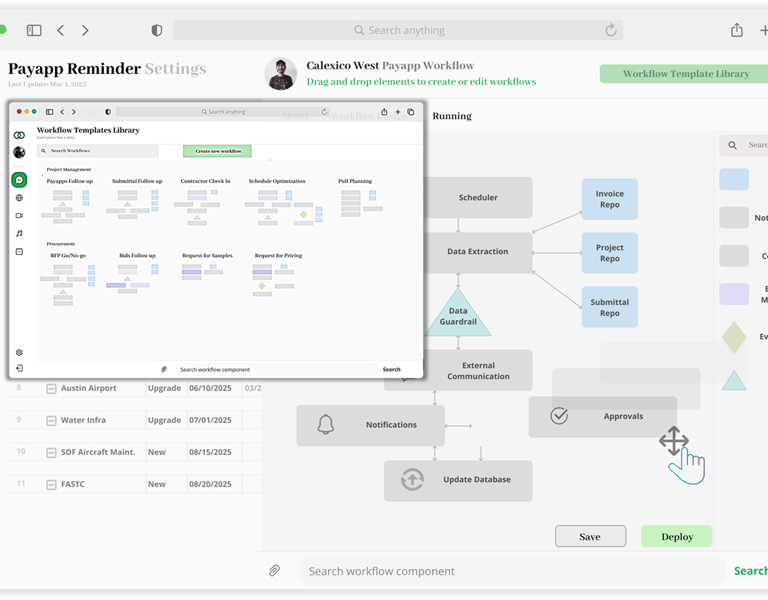This screenshot has height=600, width=768.
Task: Toggle the sidebar in the Templates Library window
Action: [49, 112]
